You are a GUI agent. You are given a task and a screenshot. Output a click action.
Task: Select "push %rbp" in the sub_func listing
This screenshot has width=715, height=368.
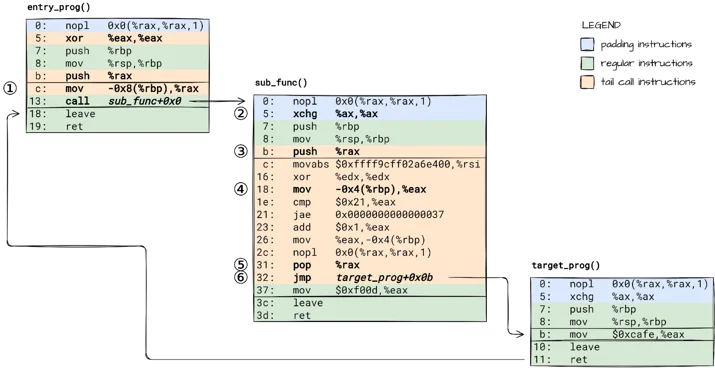tap(370, 126)
